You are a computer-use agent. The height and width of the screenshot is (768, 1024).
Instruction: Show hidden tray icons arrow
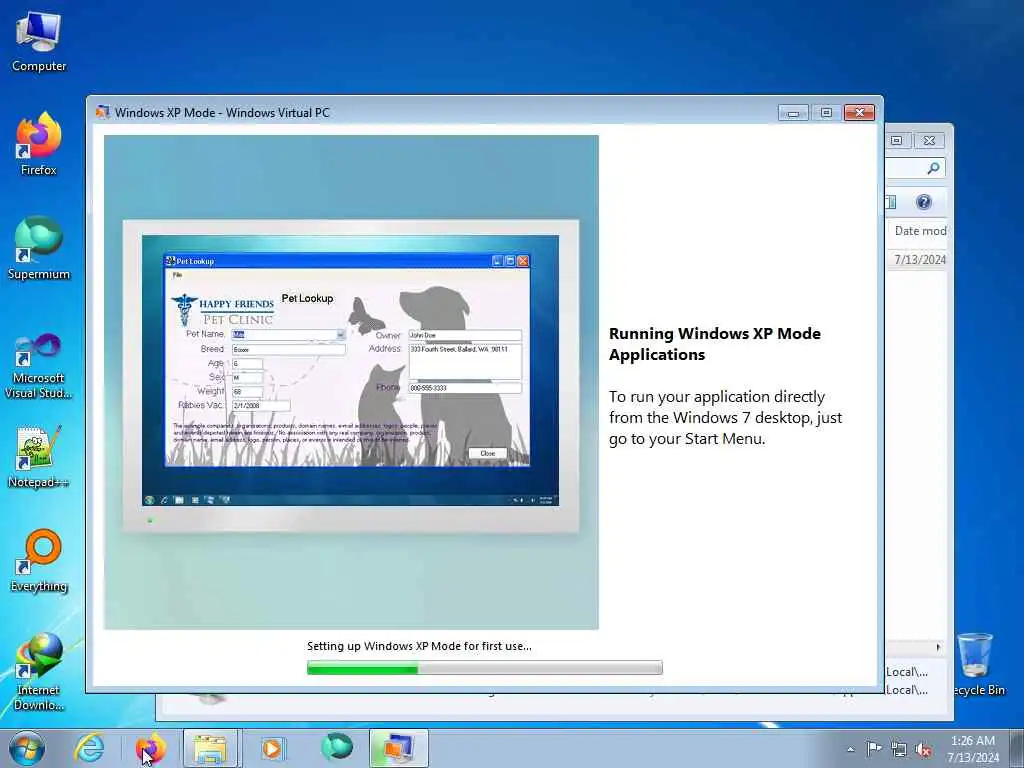(850, 749)
